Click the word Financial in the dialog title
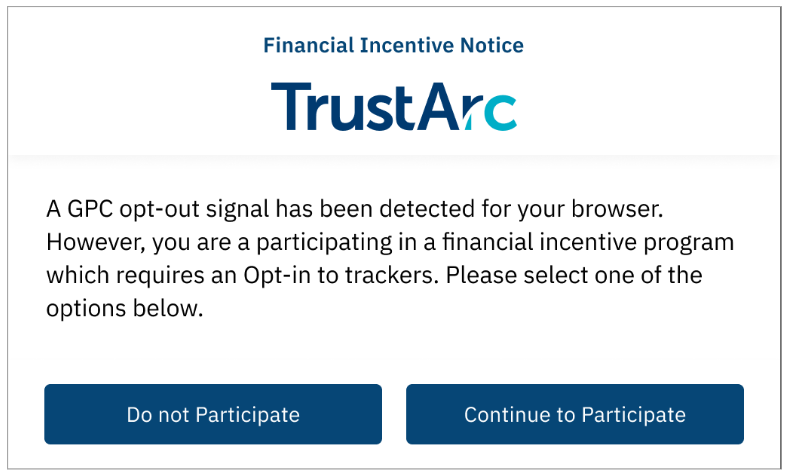787x474 pixels. [309, 45]
